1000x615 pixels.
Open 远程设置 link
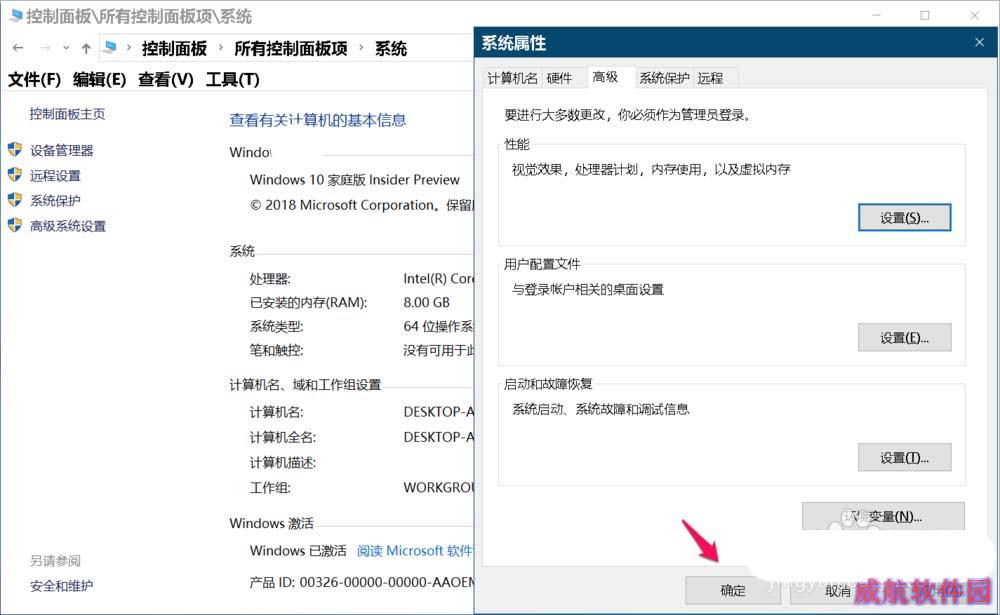pyautogui.click(x=55, y=175)
